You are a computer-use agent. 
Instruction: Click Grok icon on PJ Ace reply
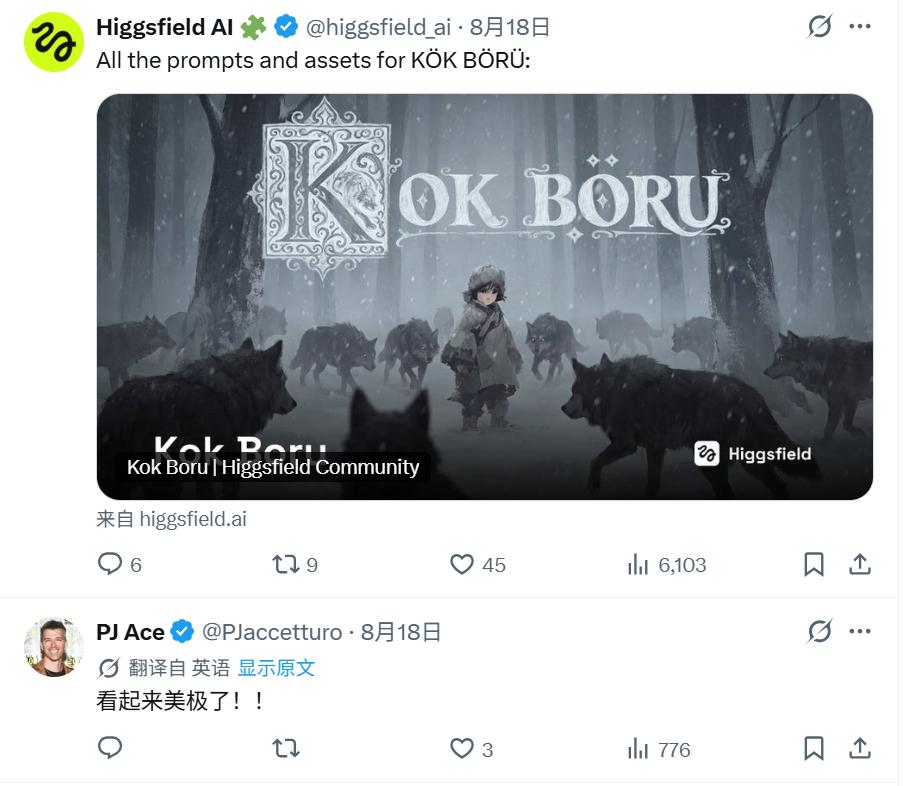(x=819, y=631)
